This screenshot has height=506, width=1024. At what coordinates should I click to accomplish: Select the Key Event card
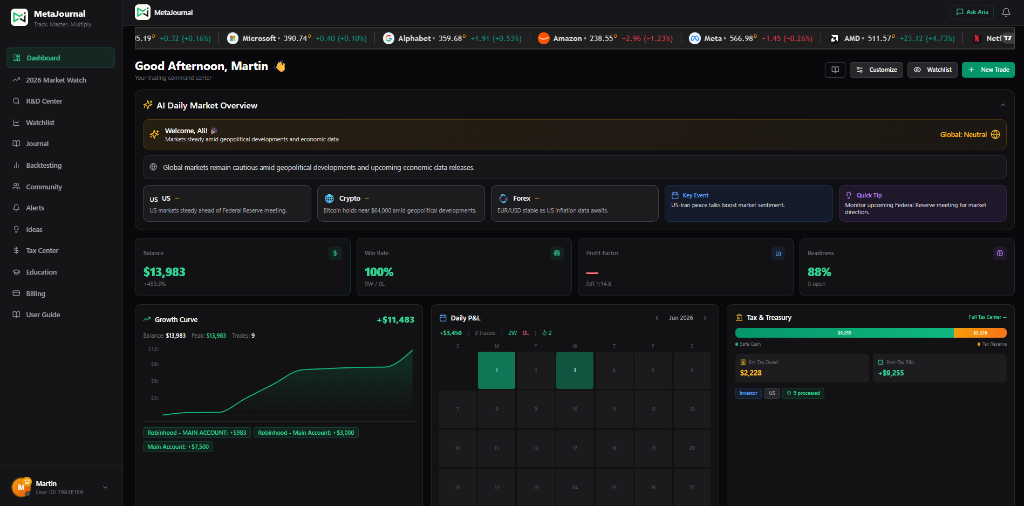pos(748,204)
